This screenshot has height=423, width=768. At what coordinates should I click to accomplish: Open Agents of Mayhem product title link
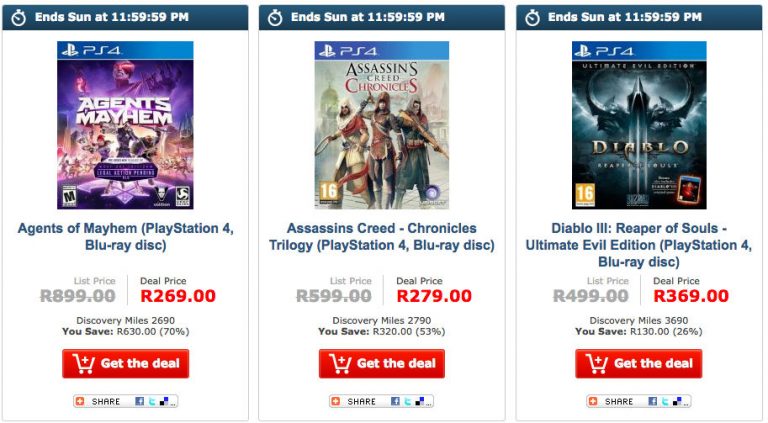pos(125,236)
